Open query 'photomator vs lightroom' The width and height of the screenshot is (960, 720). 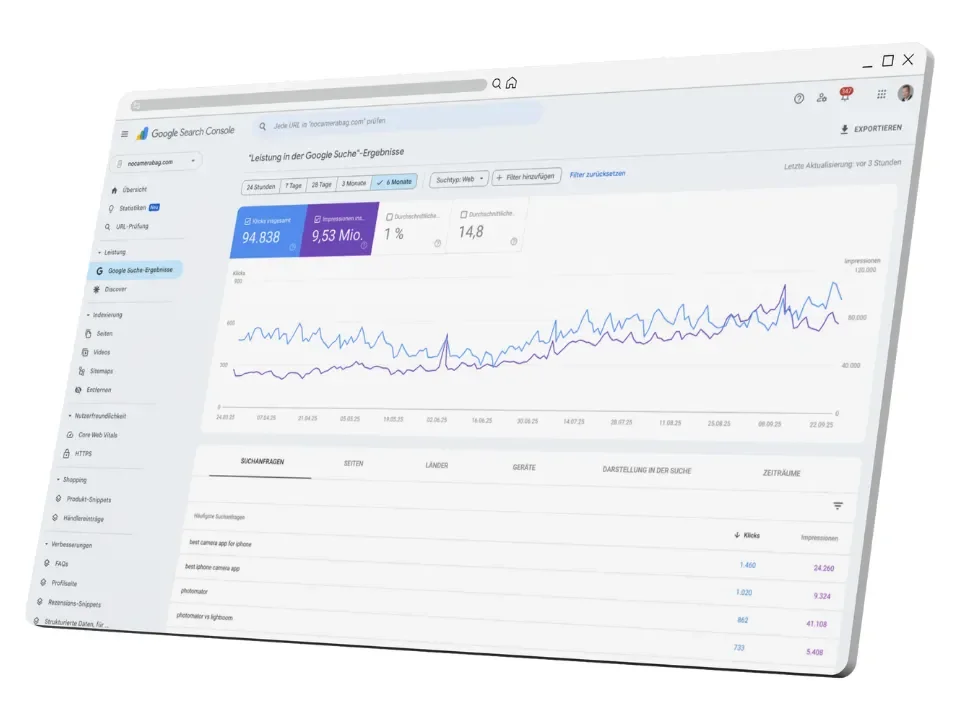(x=204, y=617)
